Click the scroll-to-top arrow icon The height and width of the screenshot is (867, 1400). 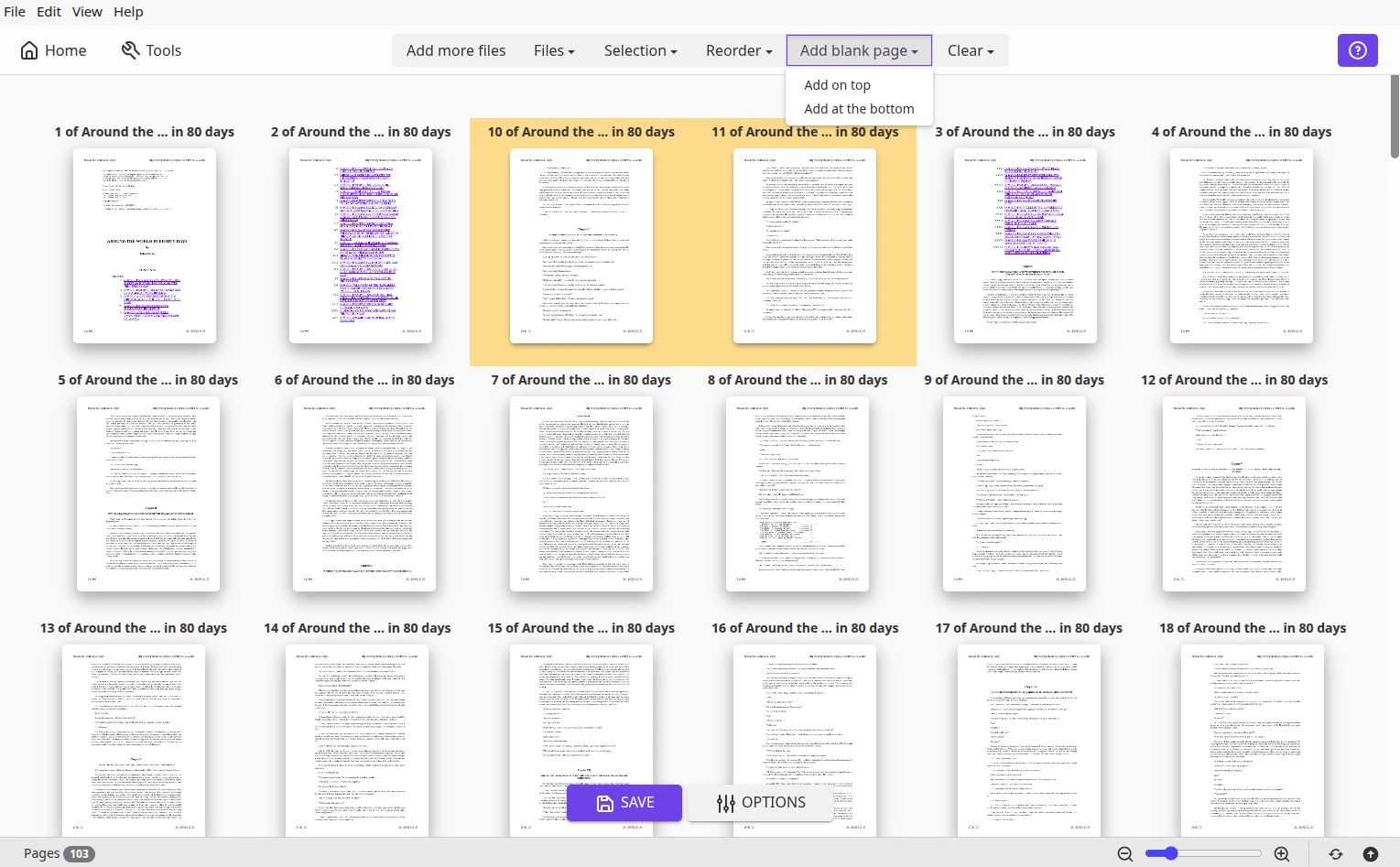(1370, 854)
